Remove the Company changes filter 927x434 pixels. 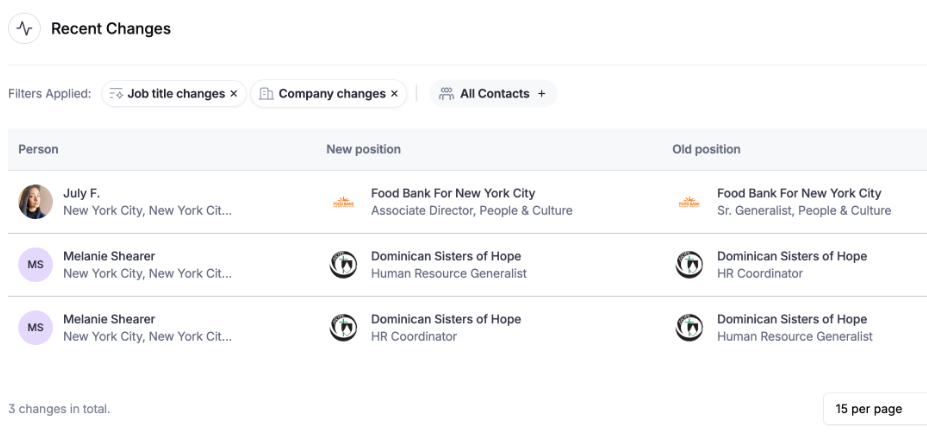(394, 93)
